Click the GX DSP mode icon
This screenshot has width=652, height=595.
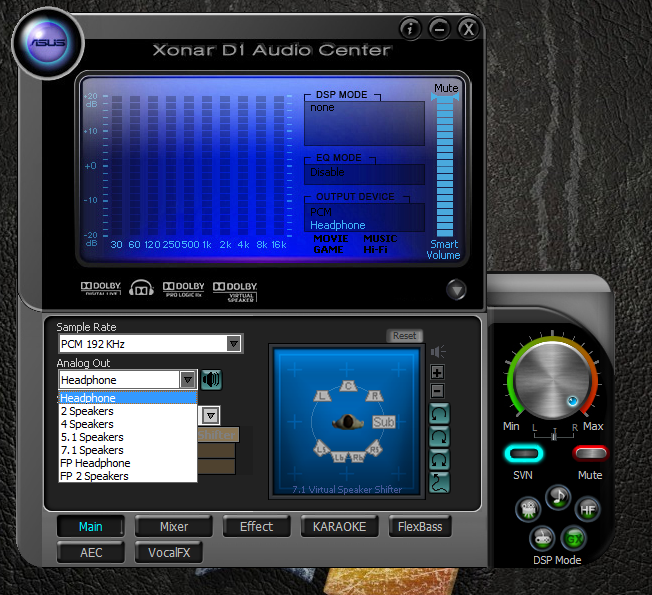[573, 536]
